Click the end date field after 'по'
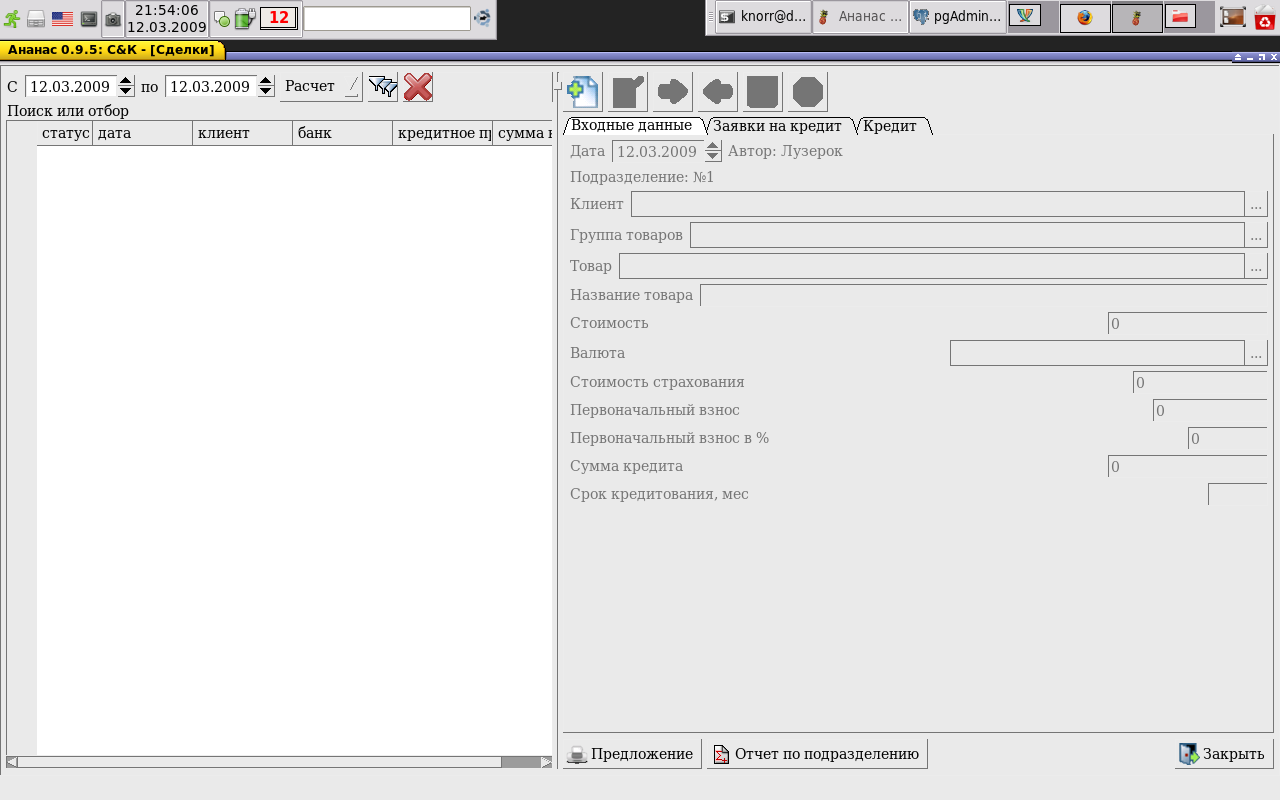 point(212,87)
